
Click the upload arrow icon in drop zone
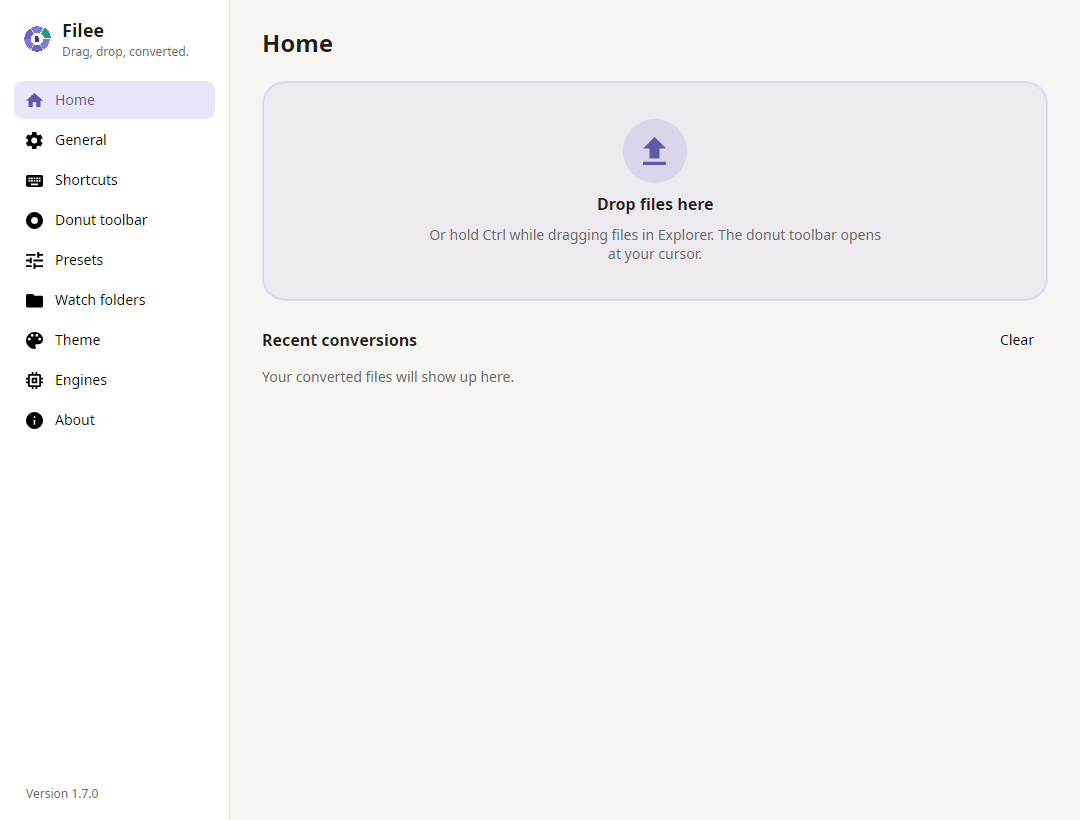654,151
